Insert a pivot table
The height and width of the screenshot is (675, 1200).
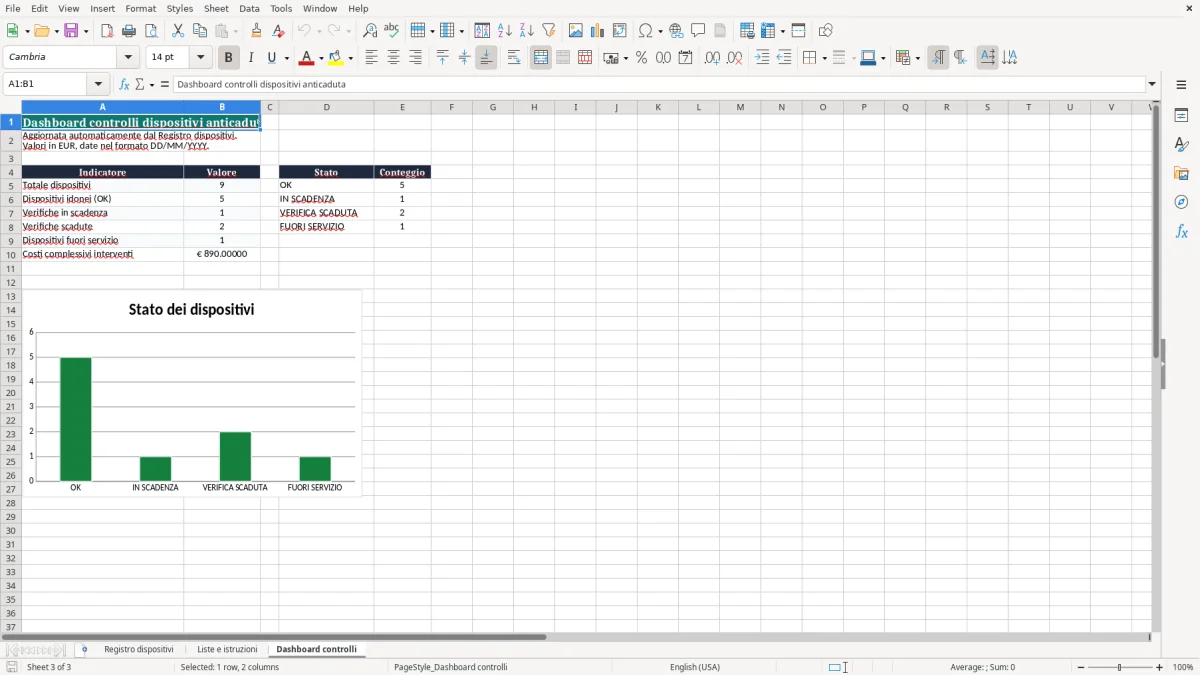pos(620,31)
